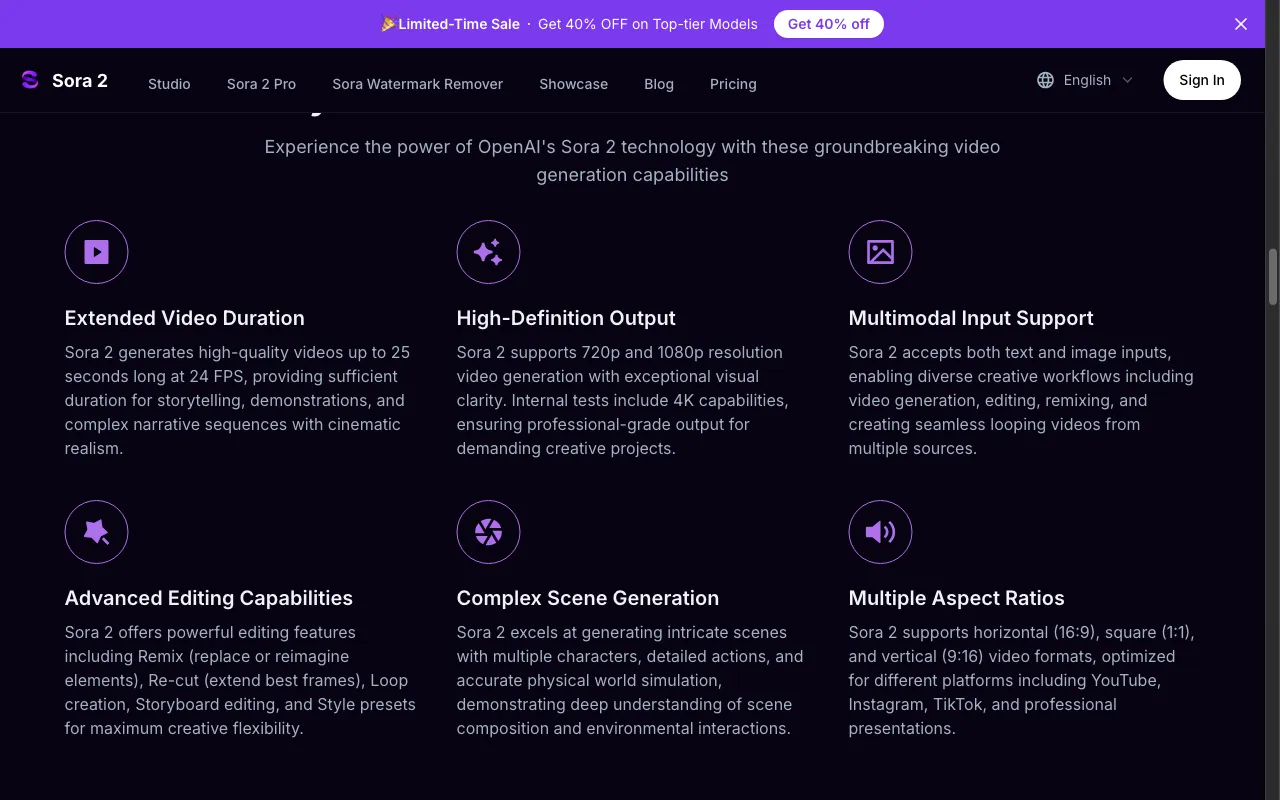Click the description mentioning horizontal (16:9) formats
The image size is (1280, 800).
[x=1022, y=680]
